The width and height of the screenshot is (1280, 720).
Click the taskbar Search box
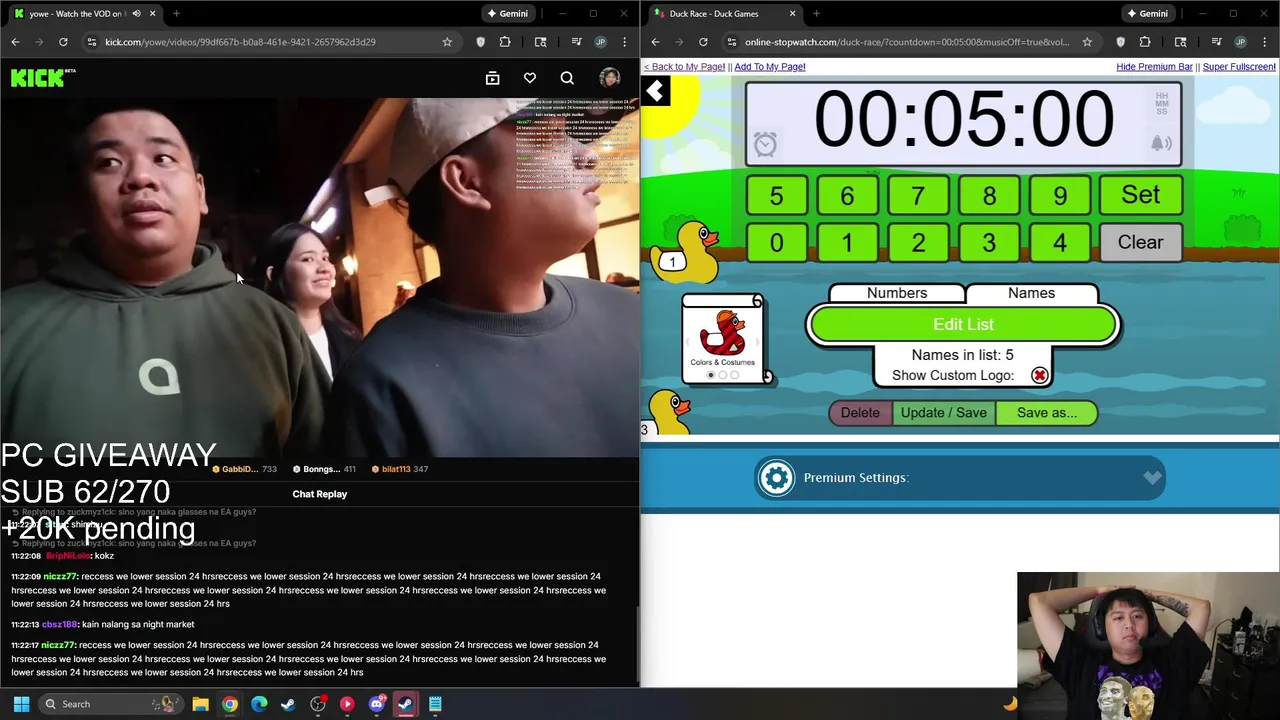point(112,704)
